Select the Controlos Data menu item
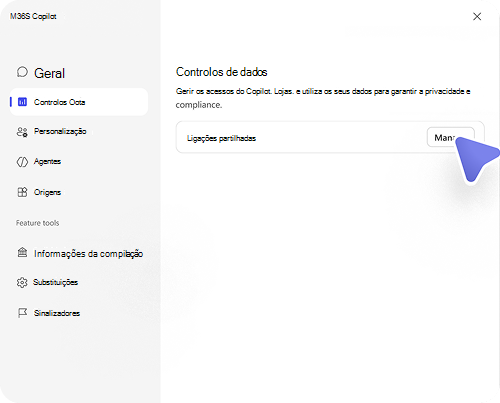The height and width of the screenshot is (403, 500). tap(79, 102)
